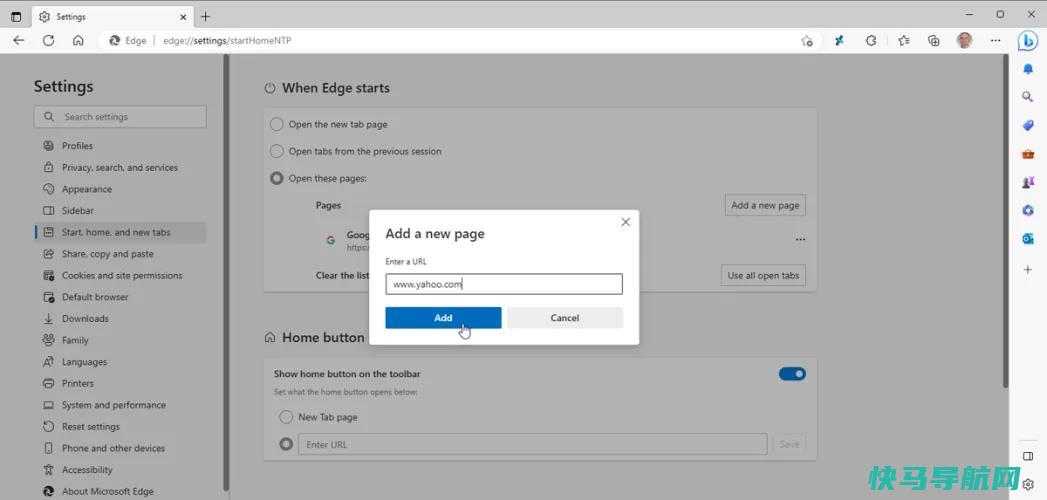Click the Home icon in toolbar

(x=78, y=41)
